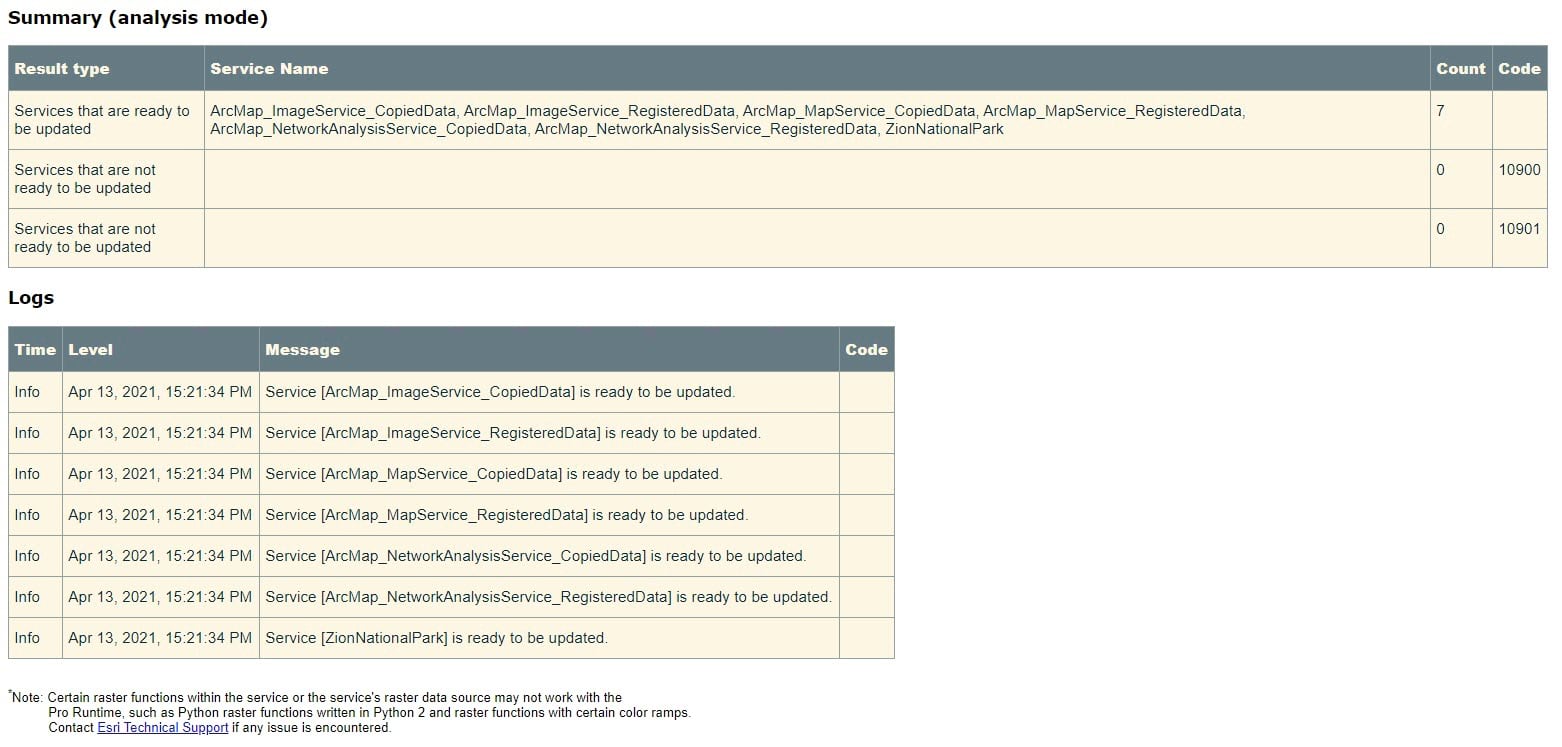This screenshot has height=747, width=1562.
Task: Click the Time column header in Logs table
Action: tap(35, 349)
